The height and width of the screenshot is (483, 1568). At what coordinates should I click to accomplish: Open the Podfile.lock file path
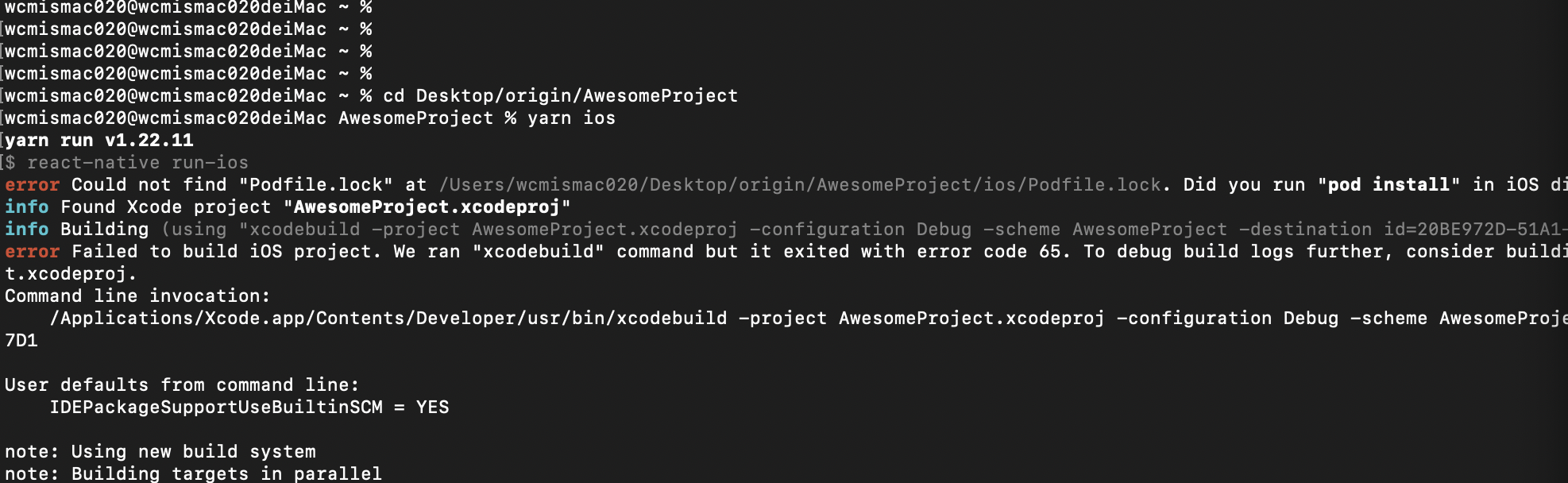pyautogui.click(x=799, y=185)
